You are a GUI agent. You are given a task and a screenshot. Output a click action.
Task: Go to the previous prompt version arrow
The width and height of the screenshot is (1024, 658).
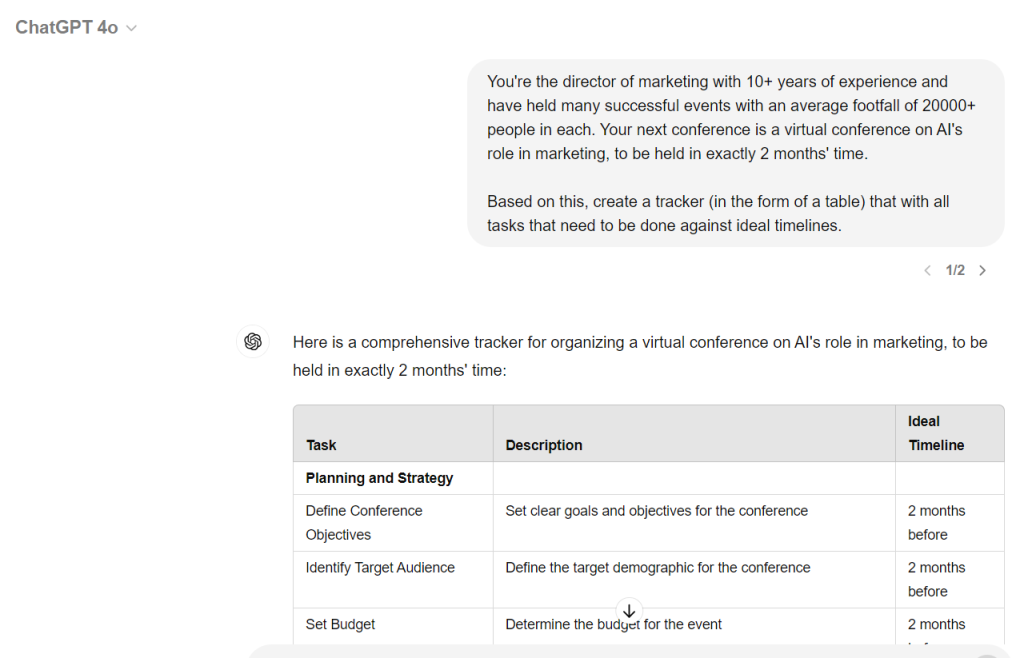click(927, 270)
